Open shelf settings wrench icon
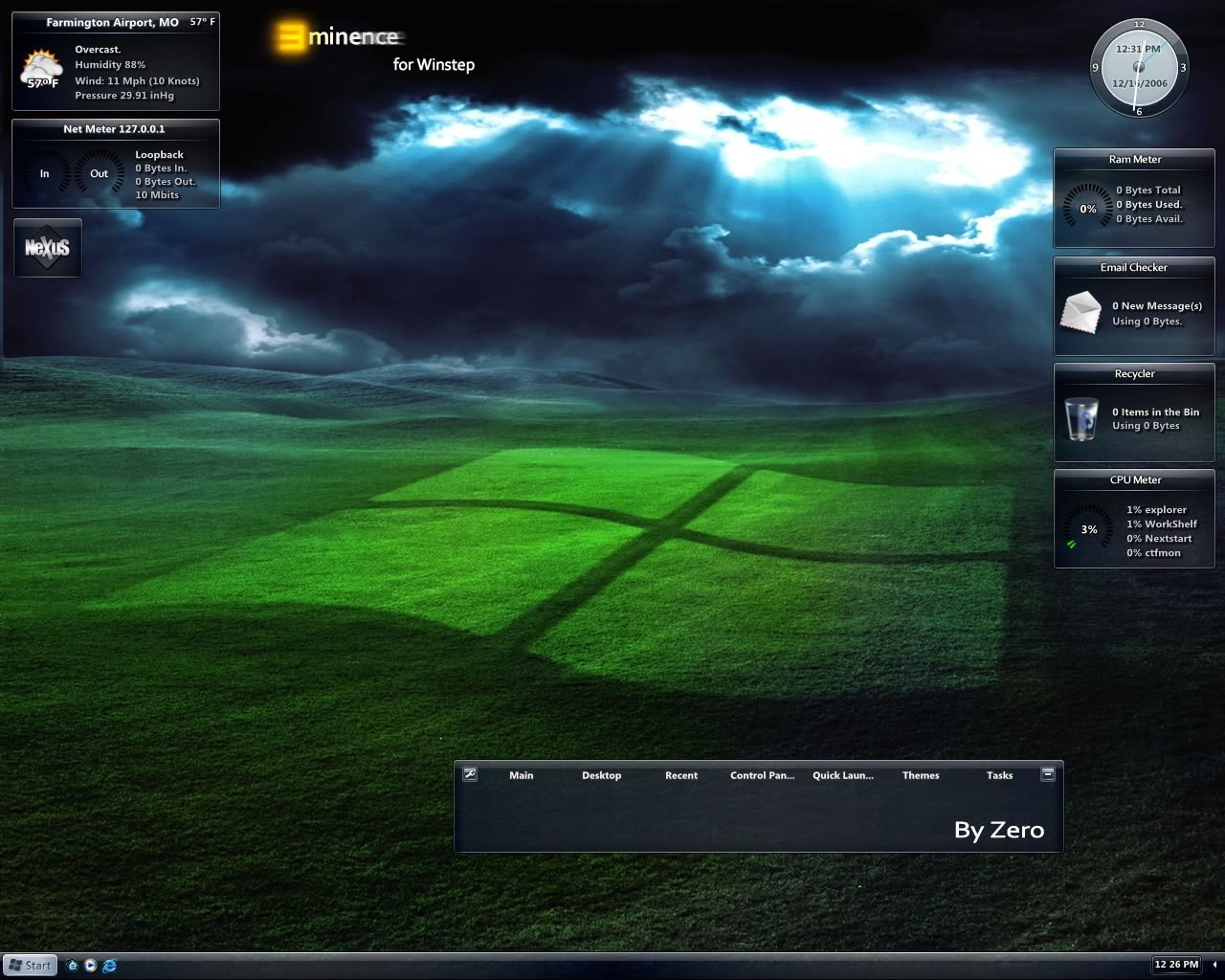This screenshot has height=980, width=1225. coord(470,773)
